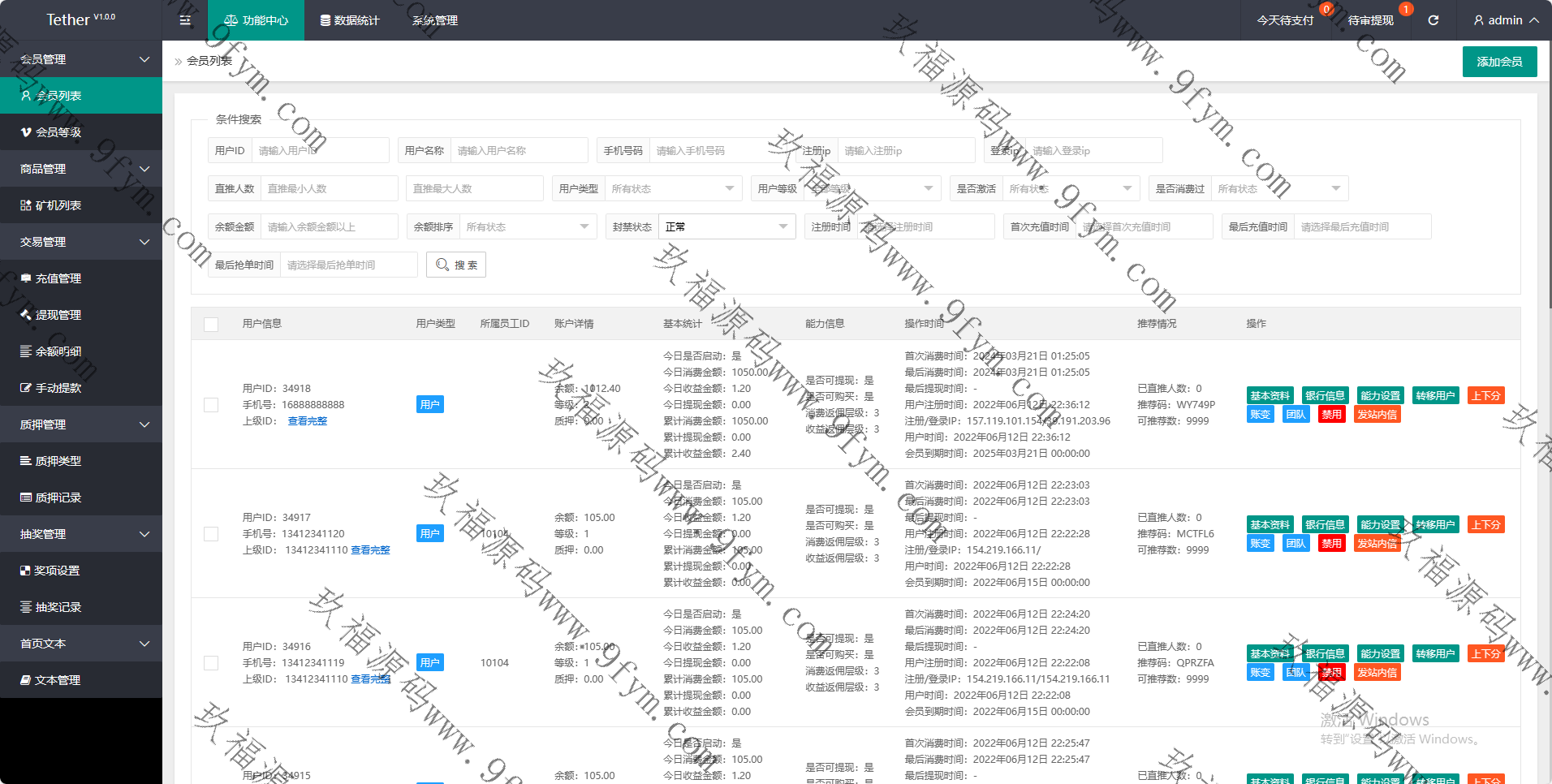Click the 用户ID input field
Viewport: 1552px width, 784px height.
pyautogui.click(x=320, y=150)
